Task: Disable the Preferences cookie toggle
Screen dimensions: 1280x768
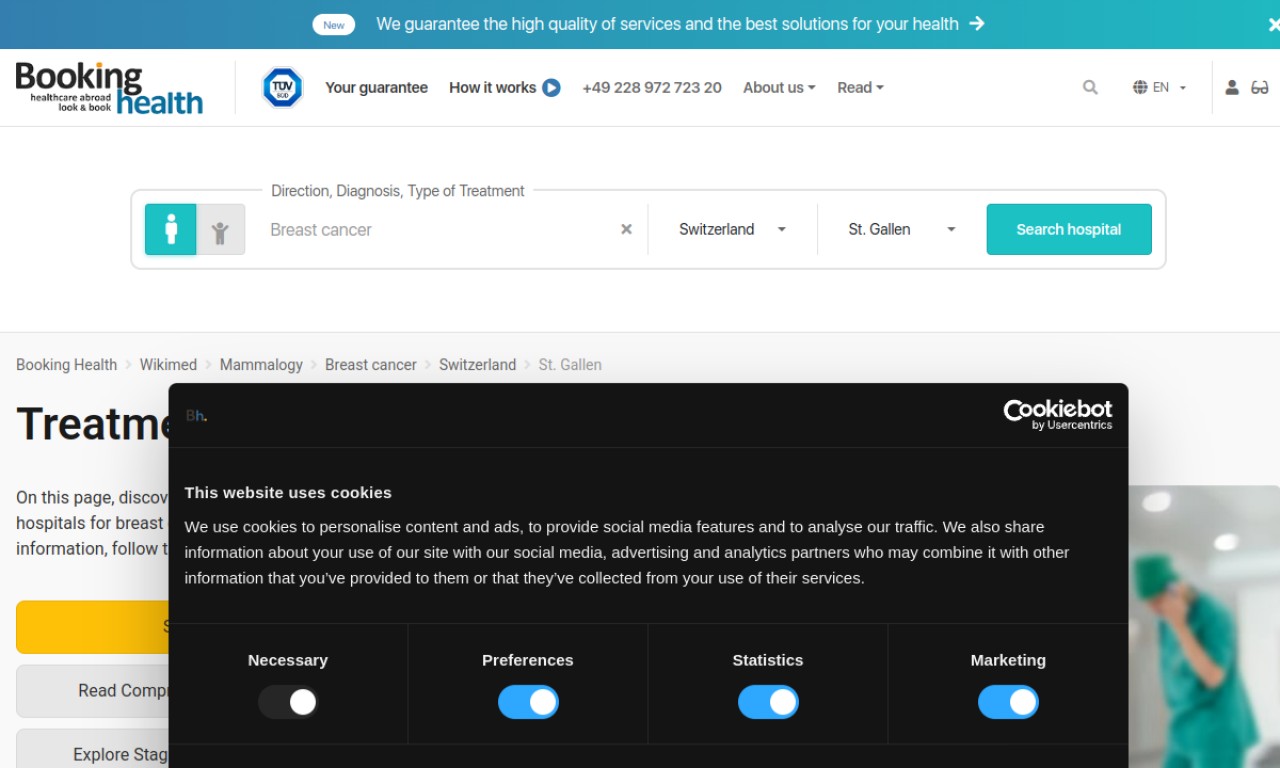Action: pyautogui.click(x=528, y=702)
